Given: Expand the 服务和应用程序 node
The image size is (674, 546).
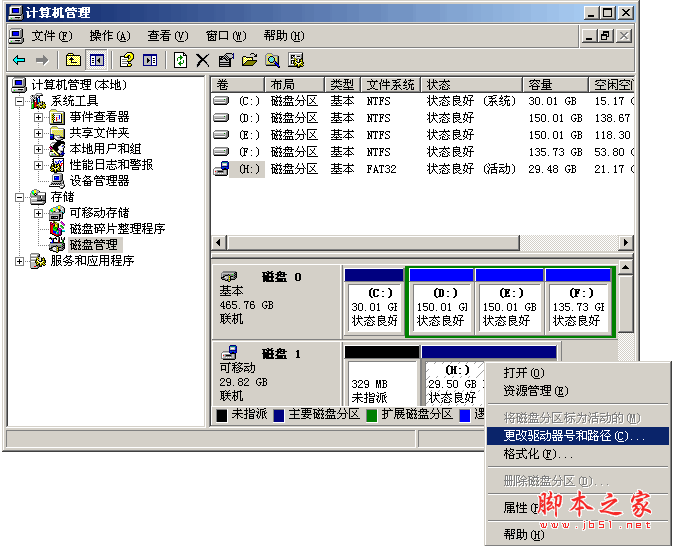Looking at the screenshot, I should click(19, 261).
